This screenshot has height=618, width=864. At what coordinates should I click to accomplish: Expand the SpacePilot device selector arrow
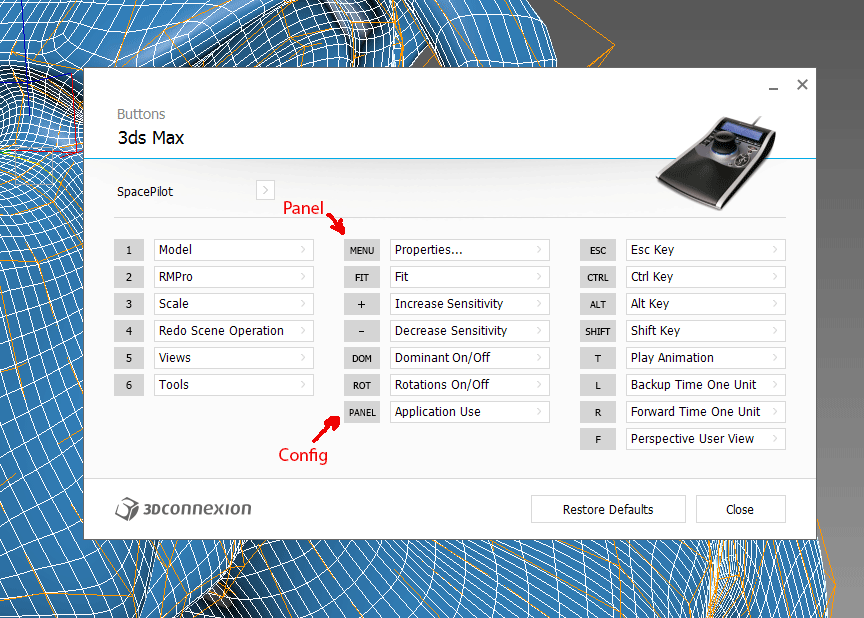265,190
